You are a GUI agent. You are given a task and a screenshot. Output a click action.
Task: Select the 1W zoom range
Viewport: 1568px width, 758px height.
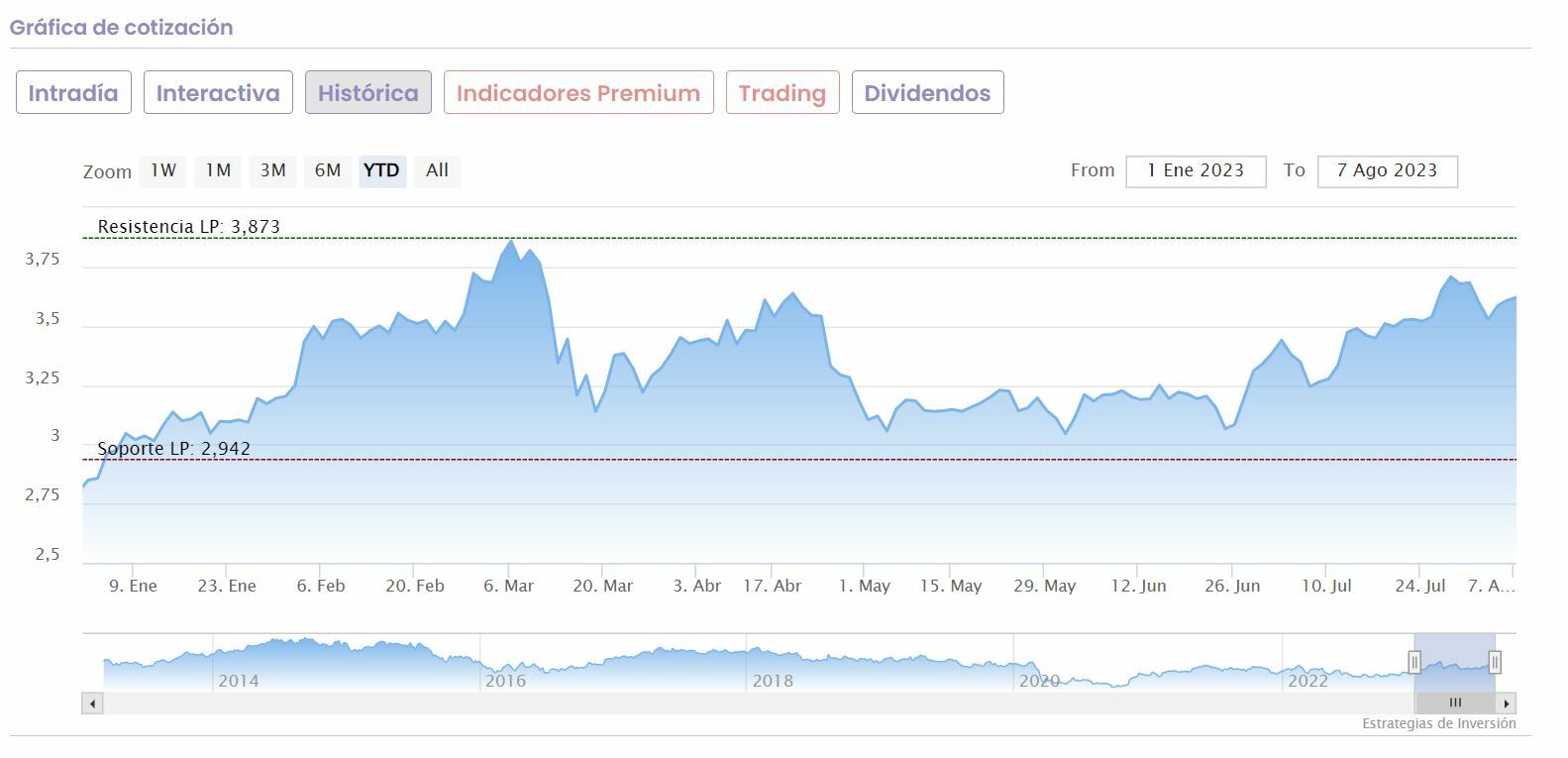(x=163, y=170)
